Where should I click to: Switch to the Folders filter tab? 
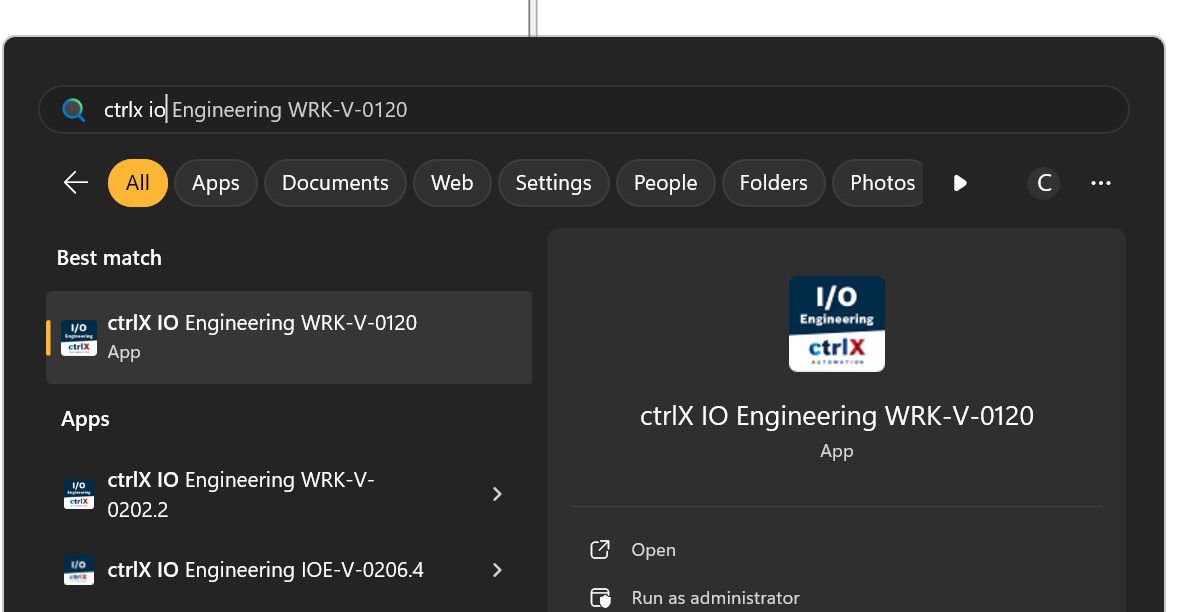point(773,183)
